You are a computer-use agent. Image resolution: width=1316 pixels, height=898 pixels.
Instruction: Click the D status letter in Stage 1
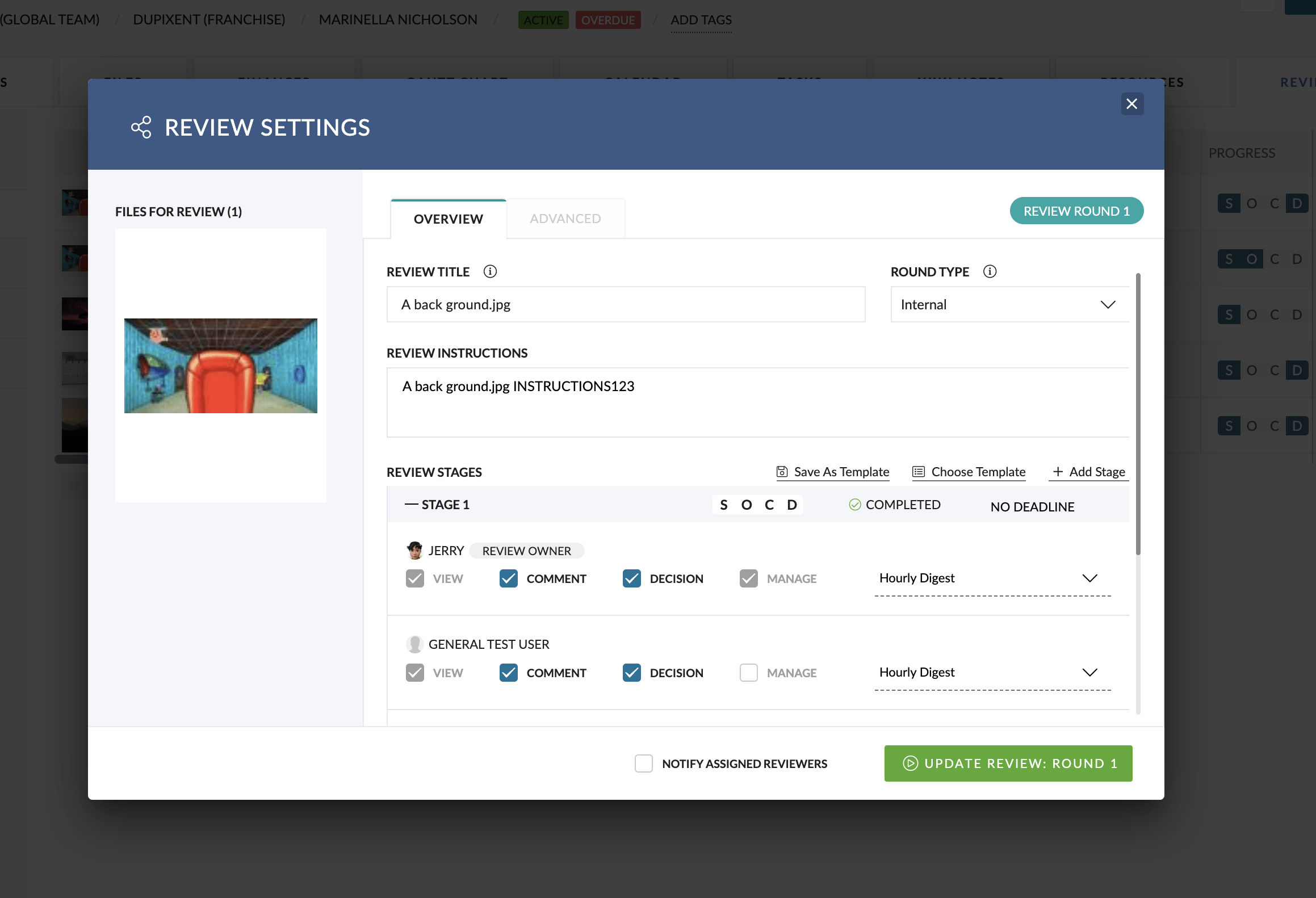pos(792,505)
